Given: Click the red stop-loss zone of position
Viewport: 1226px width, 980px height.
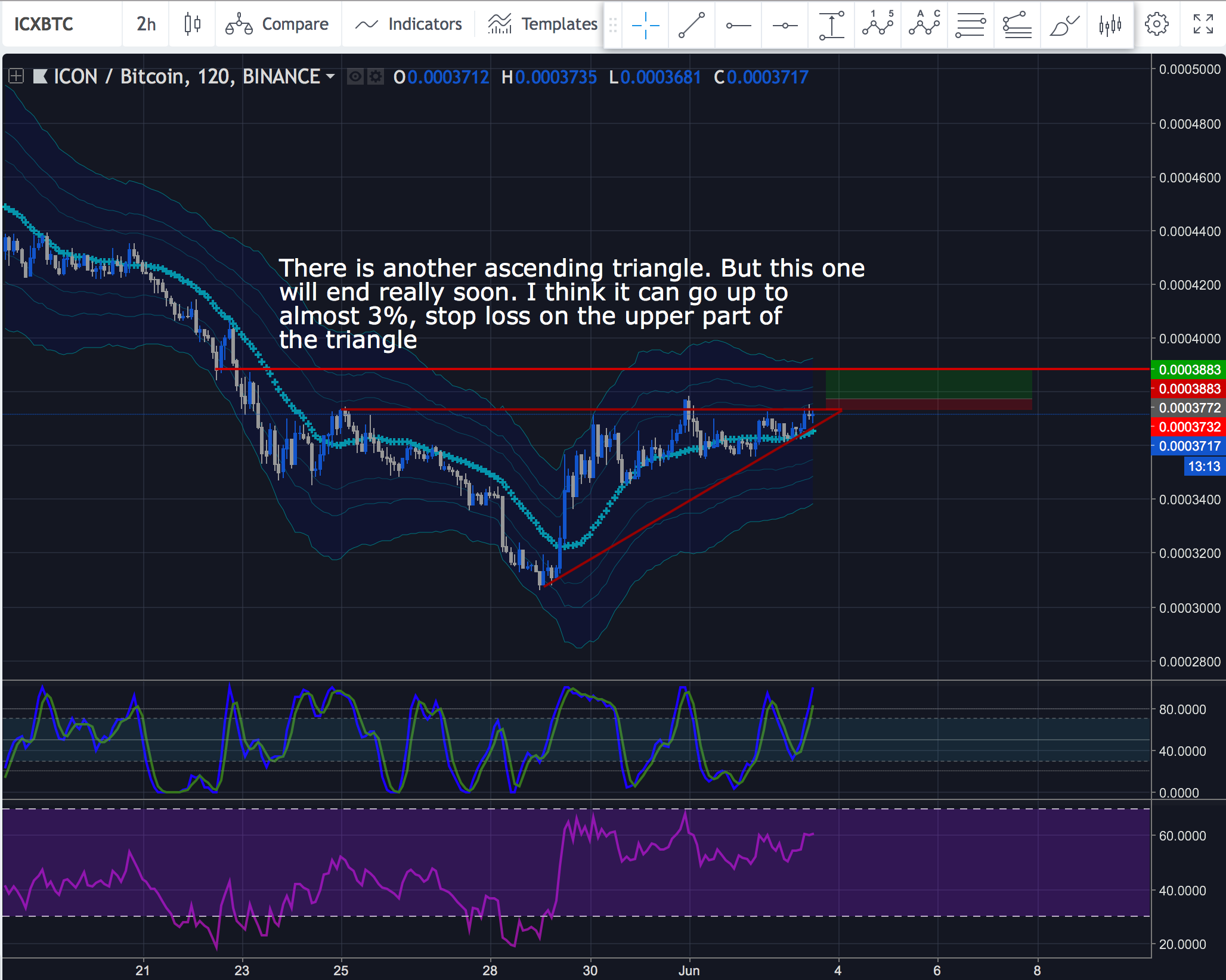Looking at the screenshot, I should pyautogui.click(x=928, y=404).
